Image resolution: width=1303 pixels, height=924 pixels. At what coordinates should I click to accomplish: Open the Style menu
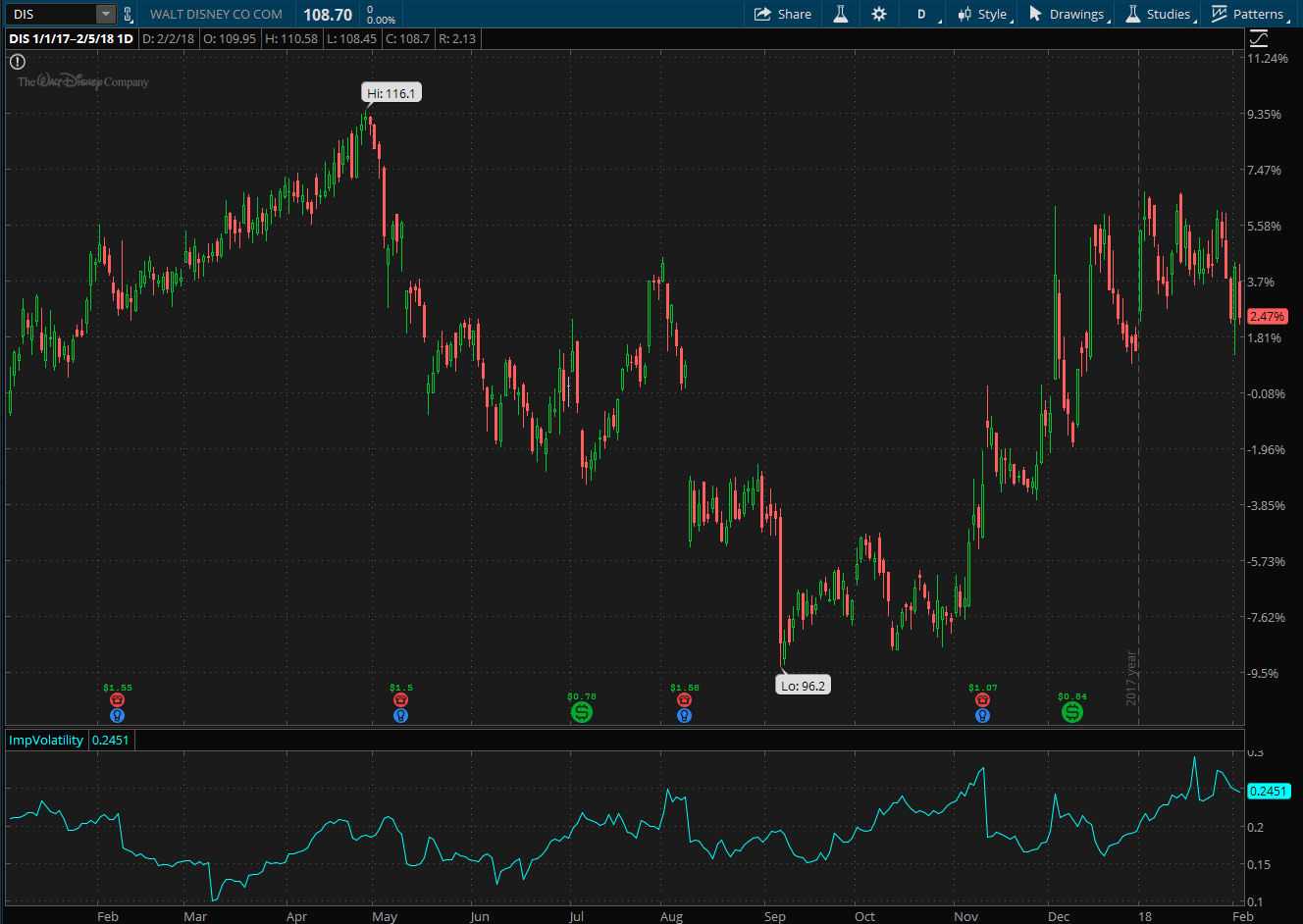coord(984,14)
